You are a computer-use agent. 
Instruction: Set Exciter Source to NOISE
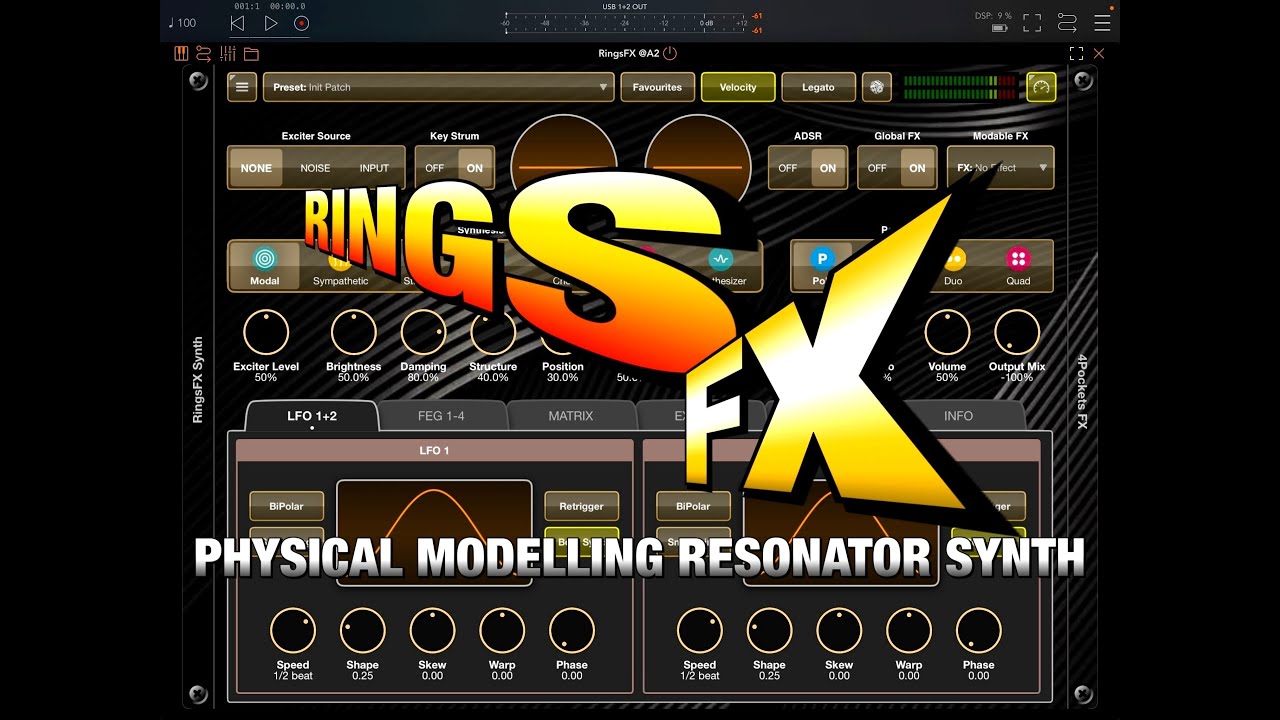point(315,168)
